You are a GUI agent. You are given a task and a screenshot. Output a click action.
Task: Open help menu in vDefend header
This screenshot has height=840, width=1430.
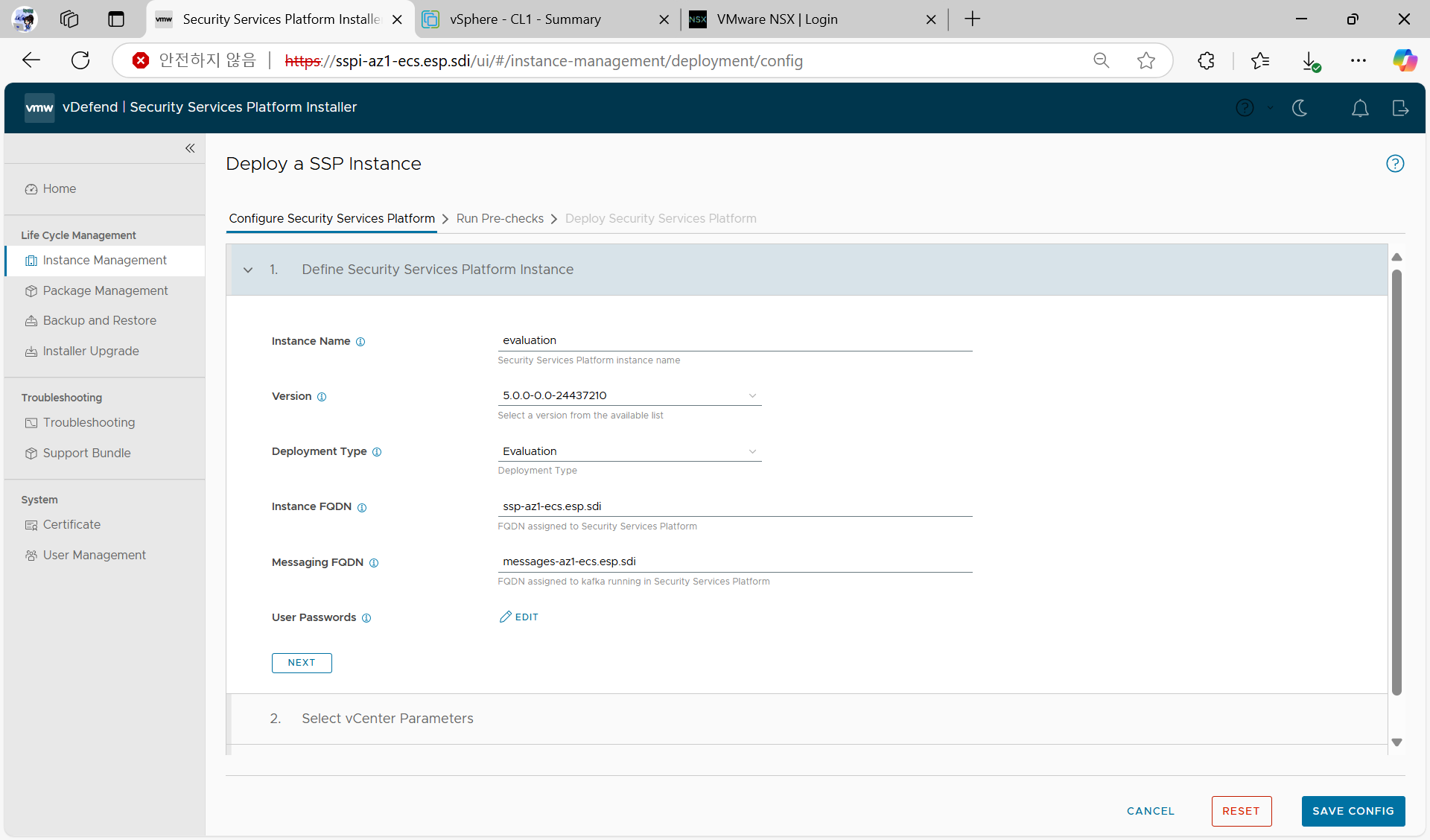tap(1245, 108)
